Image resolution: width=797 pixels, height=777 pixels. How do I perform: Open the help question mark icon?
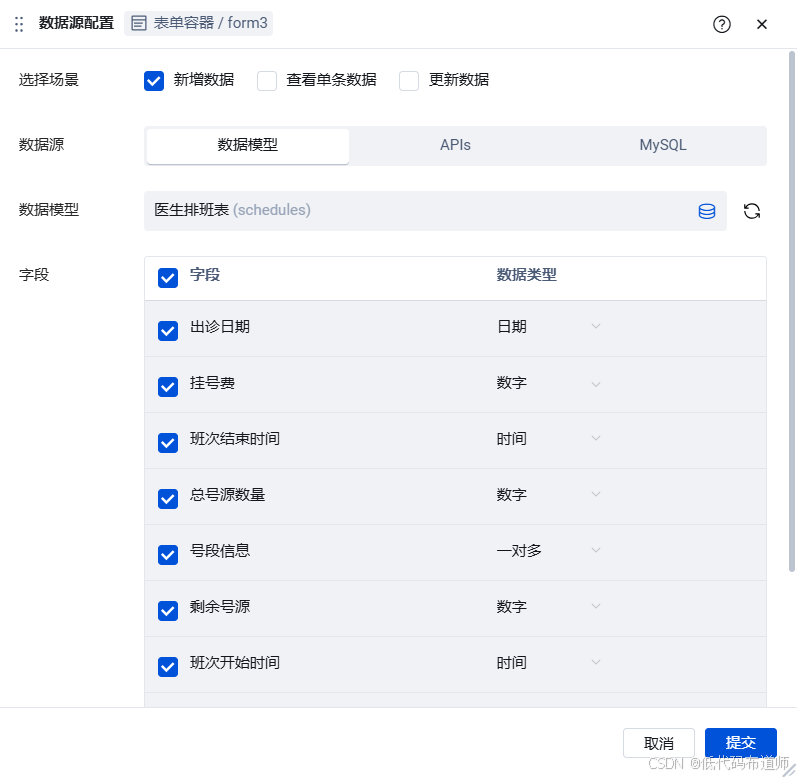point(721,24)
